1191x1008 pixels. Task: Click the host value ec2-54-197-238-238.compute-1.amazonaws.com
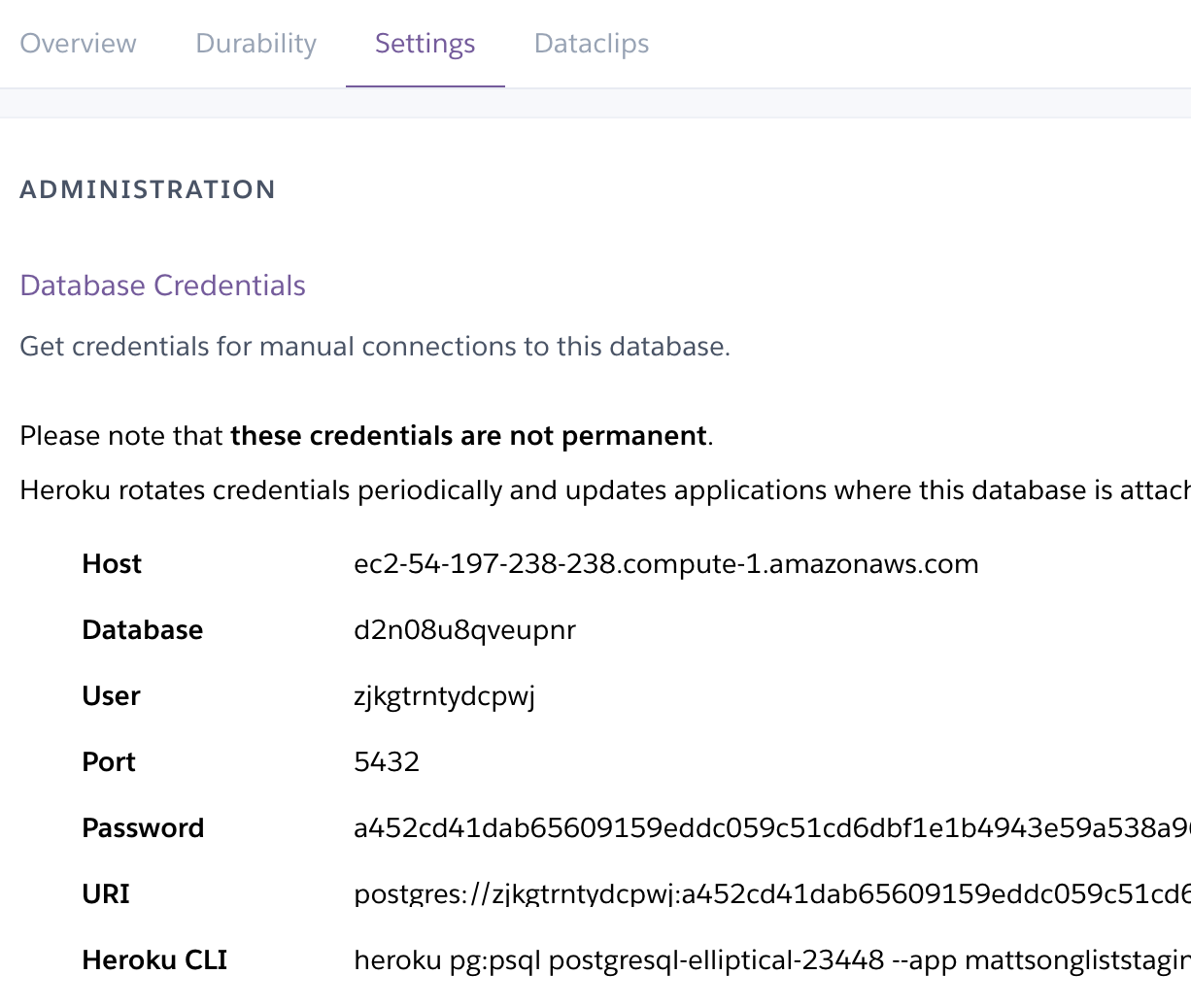pos(665,564)
